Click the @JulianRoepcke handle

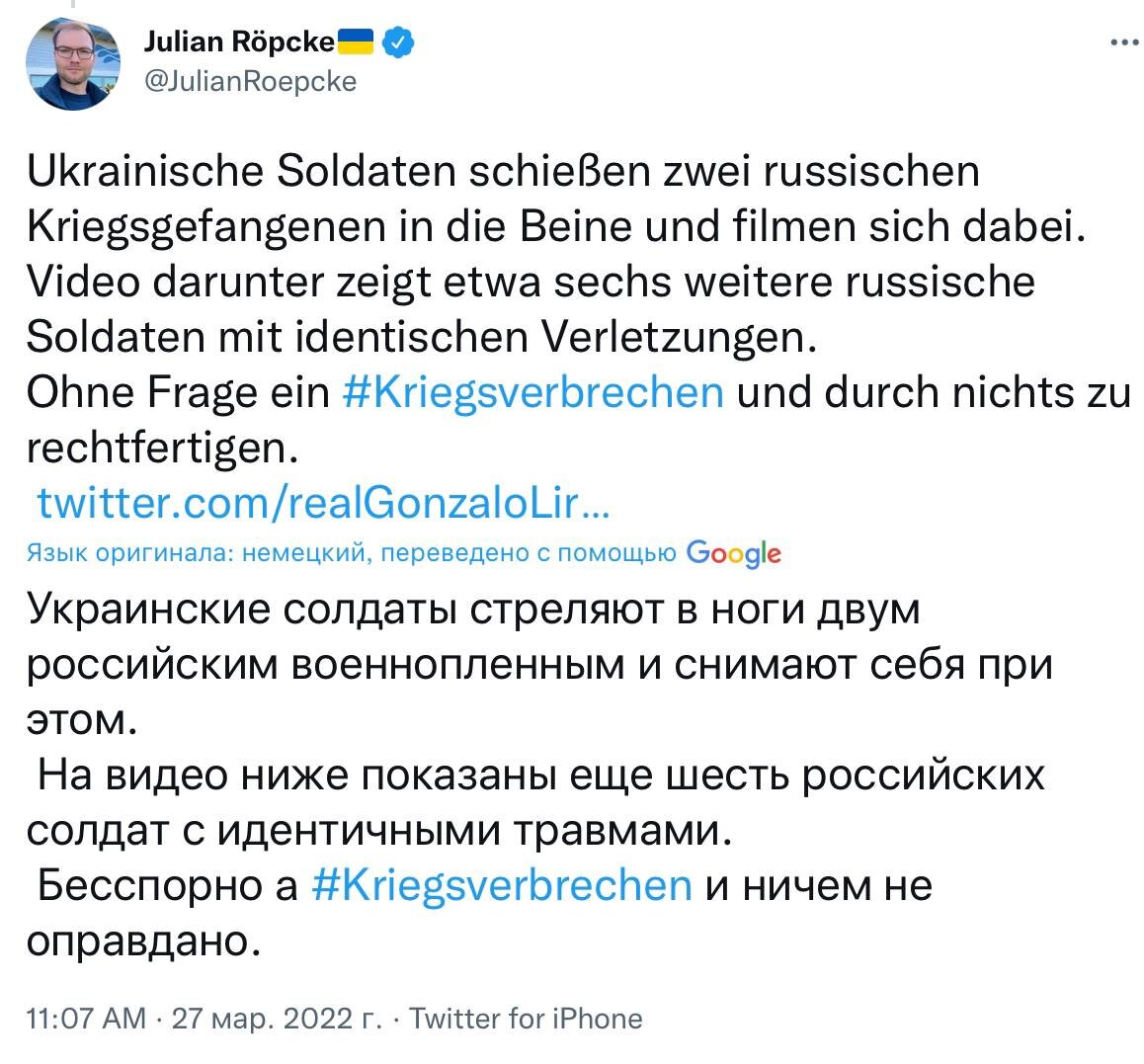(x=253, y=82)
